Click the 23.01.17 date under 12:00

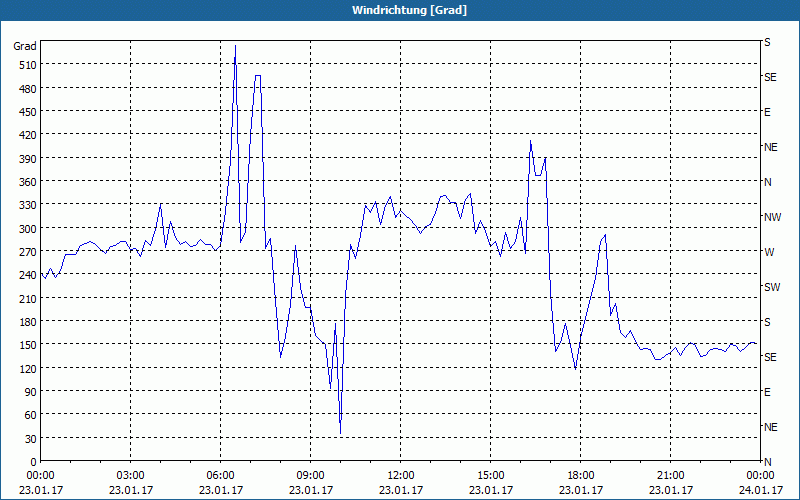tap(401, 490)
